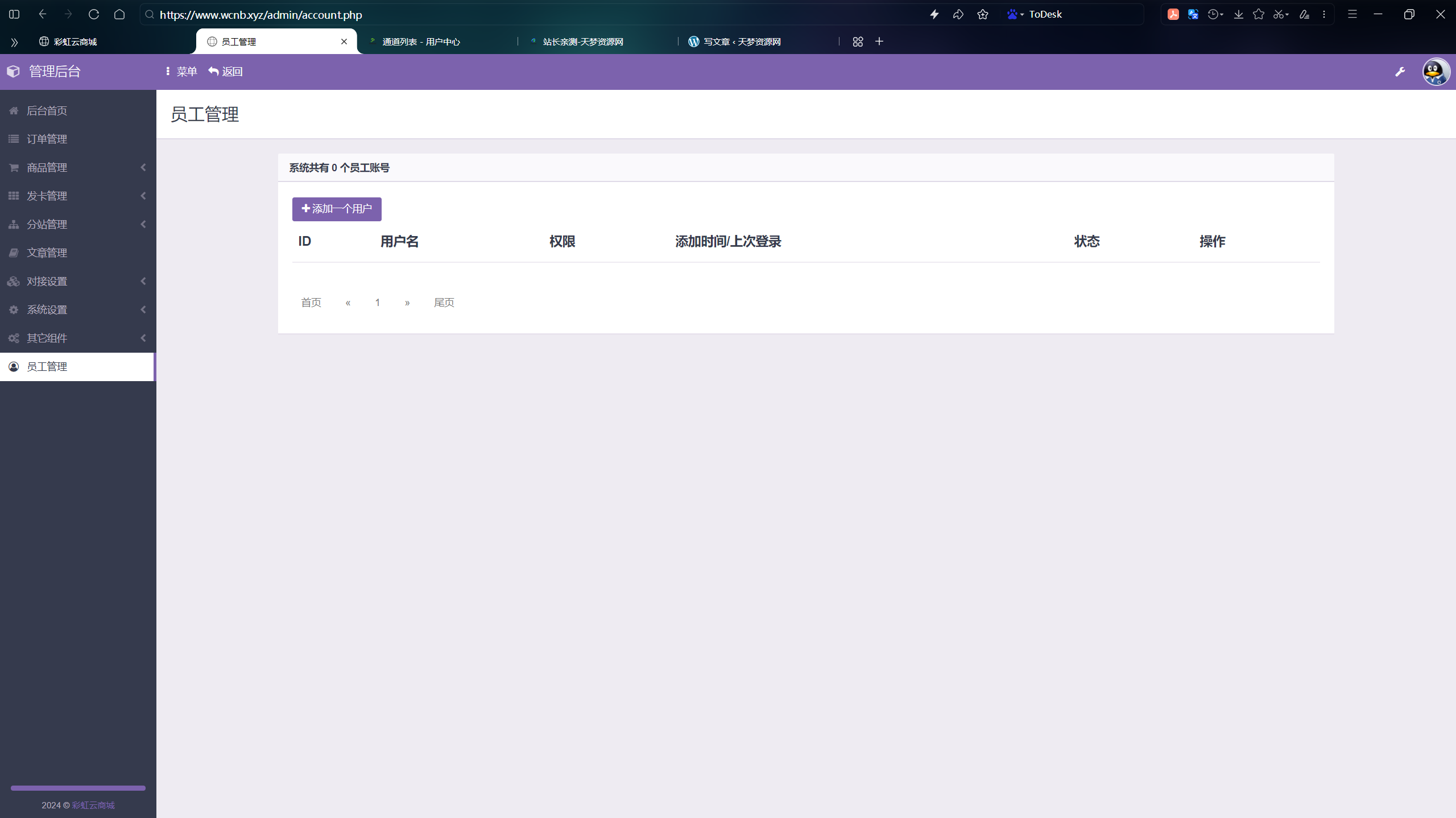This screenshot has width=1456, height=818.
Task: Go to 首页 pagination link
Action: (311, 303)
